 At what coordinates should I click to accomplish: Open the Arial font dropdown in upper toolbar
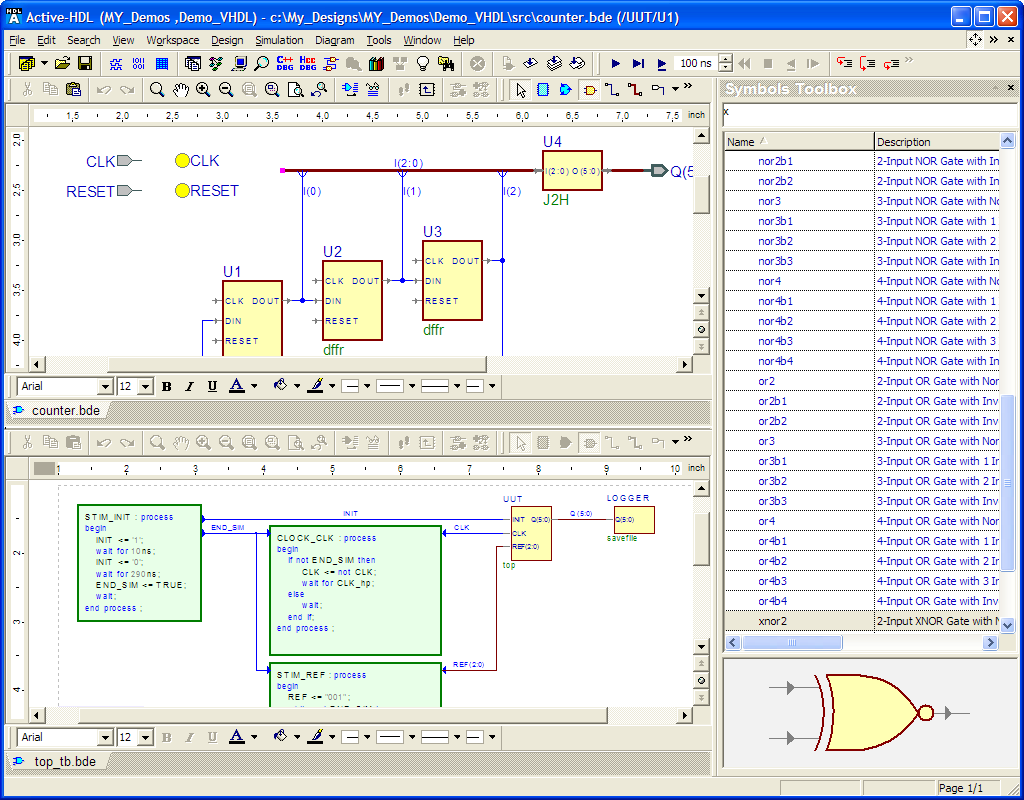(105, 386)
